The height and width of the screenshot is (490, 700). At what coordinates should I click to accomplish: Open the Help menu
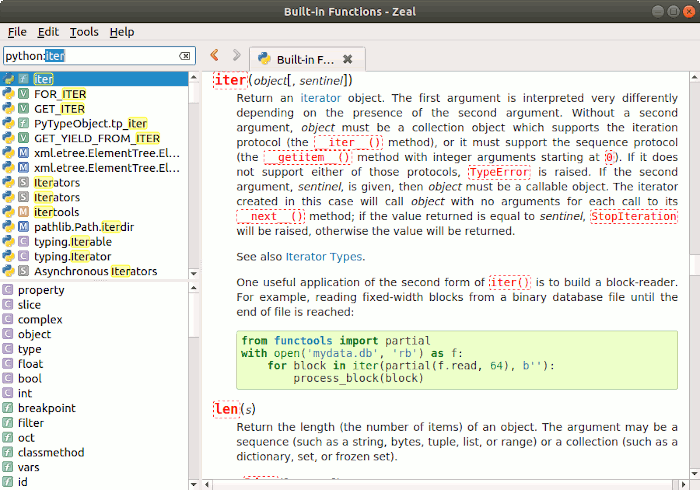(122, 32)
